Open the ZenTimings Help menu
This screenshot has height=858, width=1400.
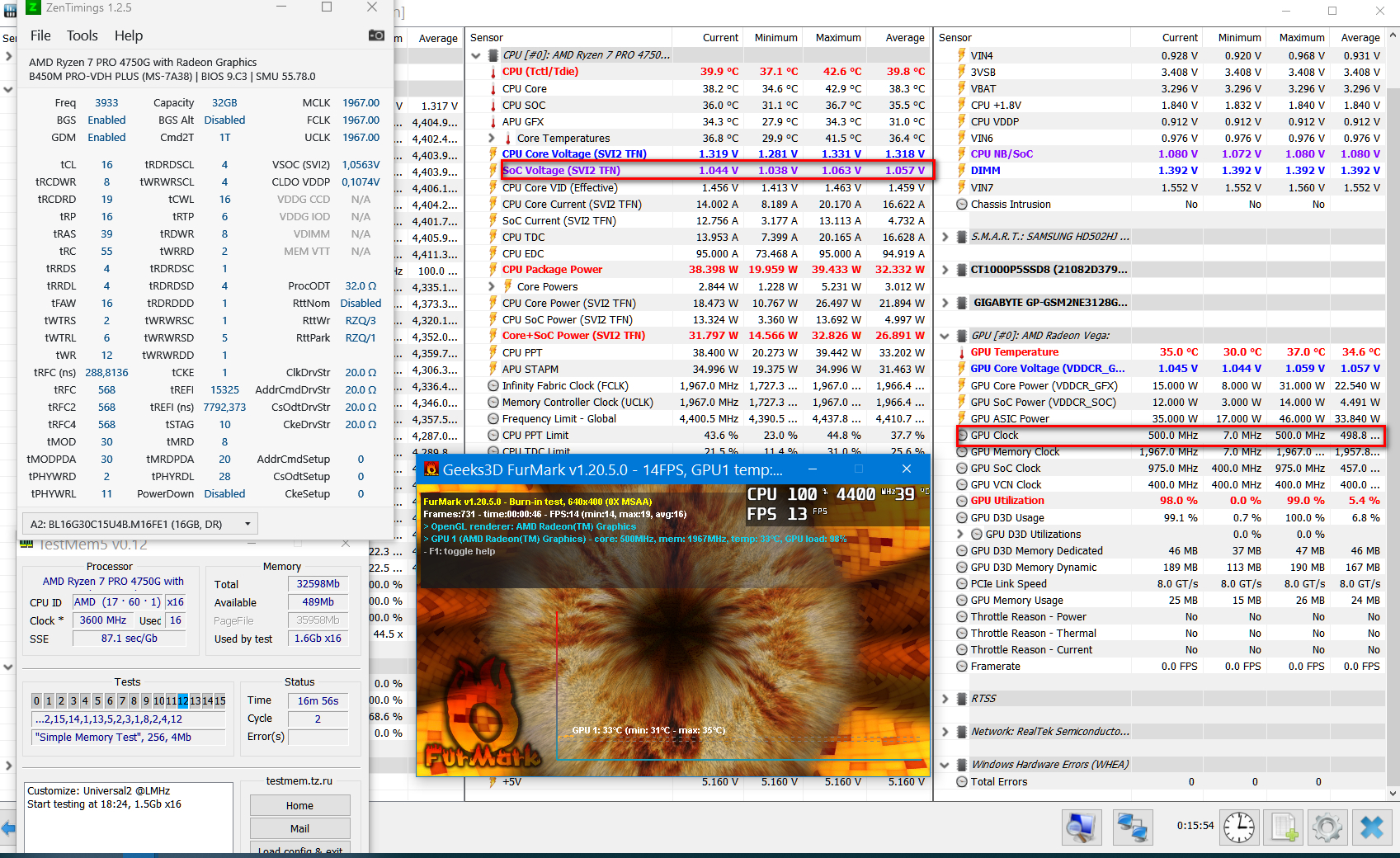[129, 35]
